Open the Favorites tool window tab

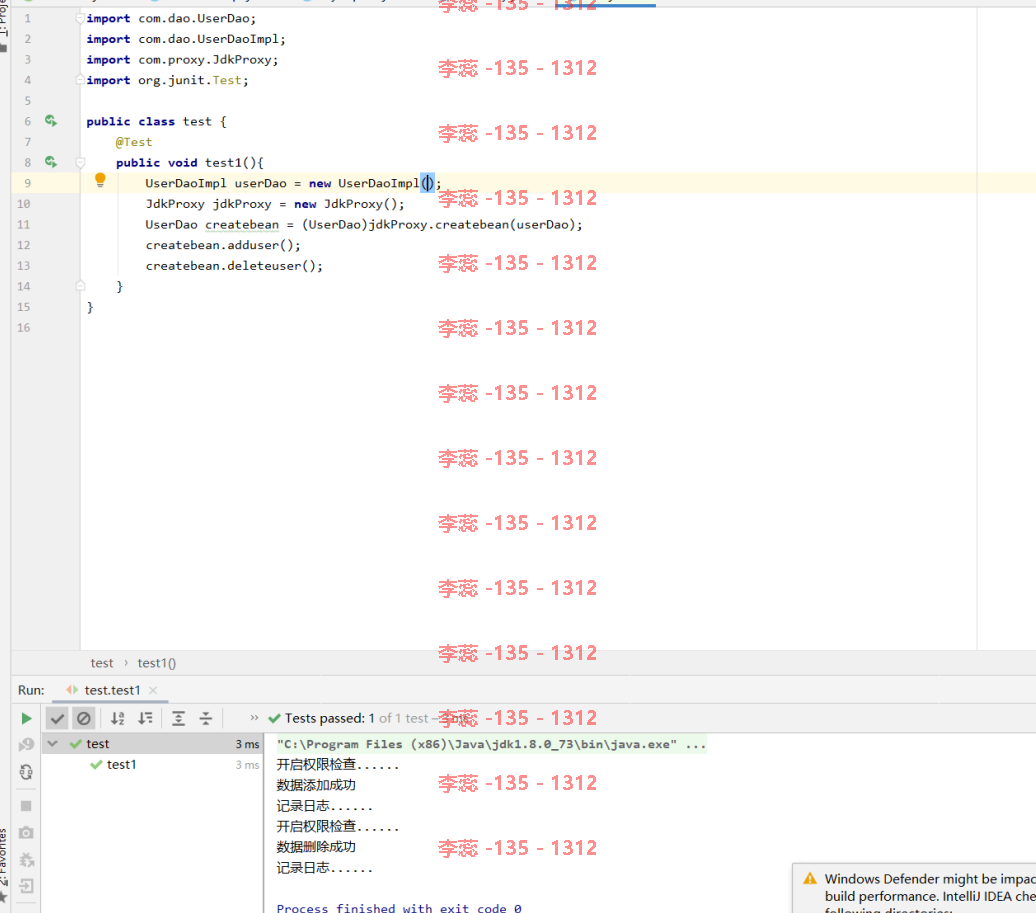(x=4, y=856)
